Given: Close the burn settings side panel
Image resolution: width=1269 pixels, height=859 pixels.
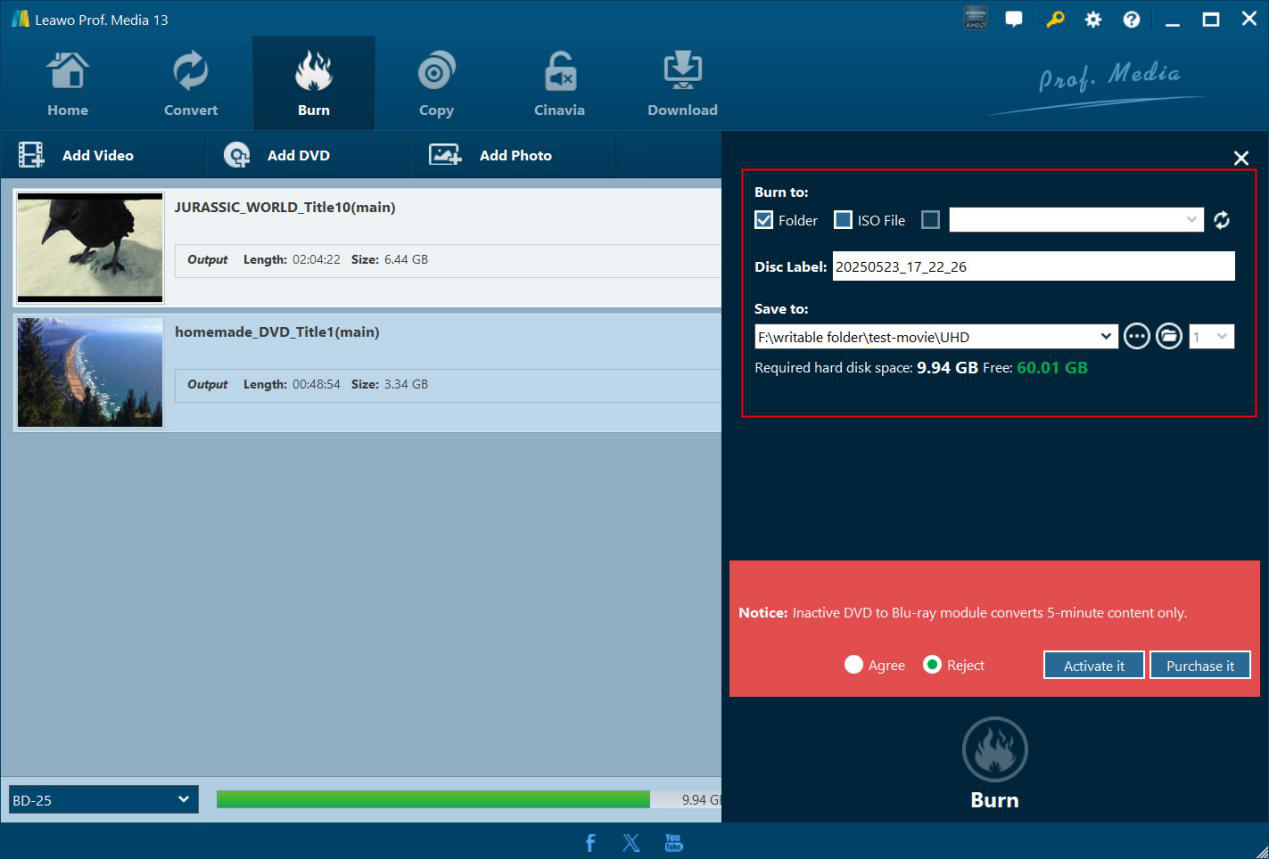Looking at the screenshot, I should (1241, 158).
